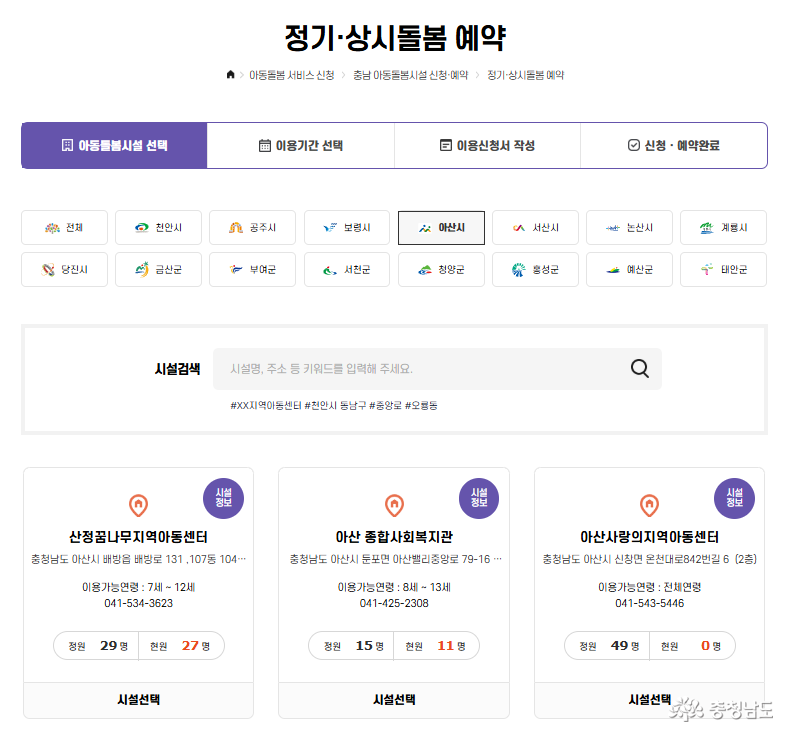Viewport: 789px width, 733px height.
Task: Click map pin icon of 산정꿈나무지역아동센터
Action: [138, 505]
